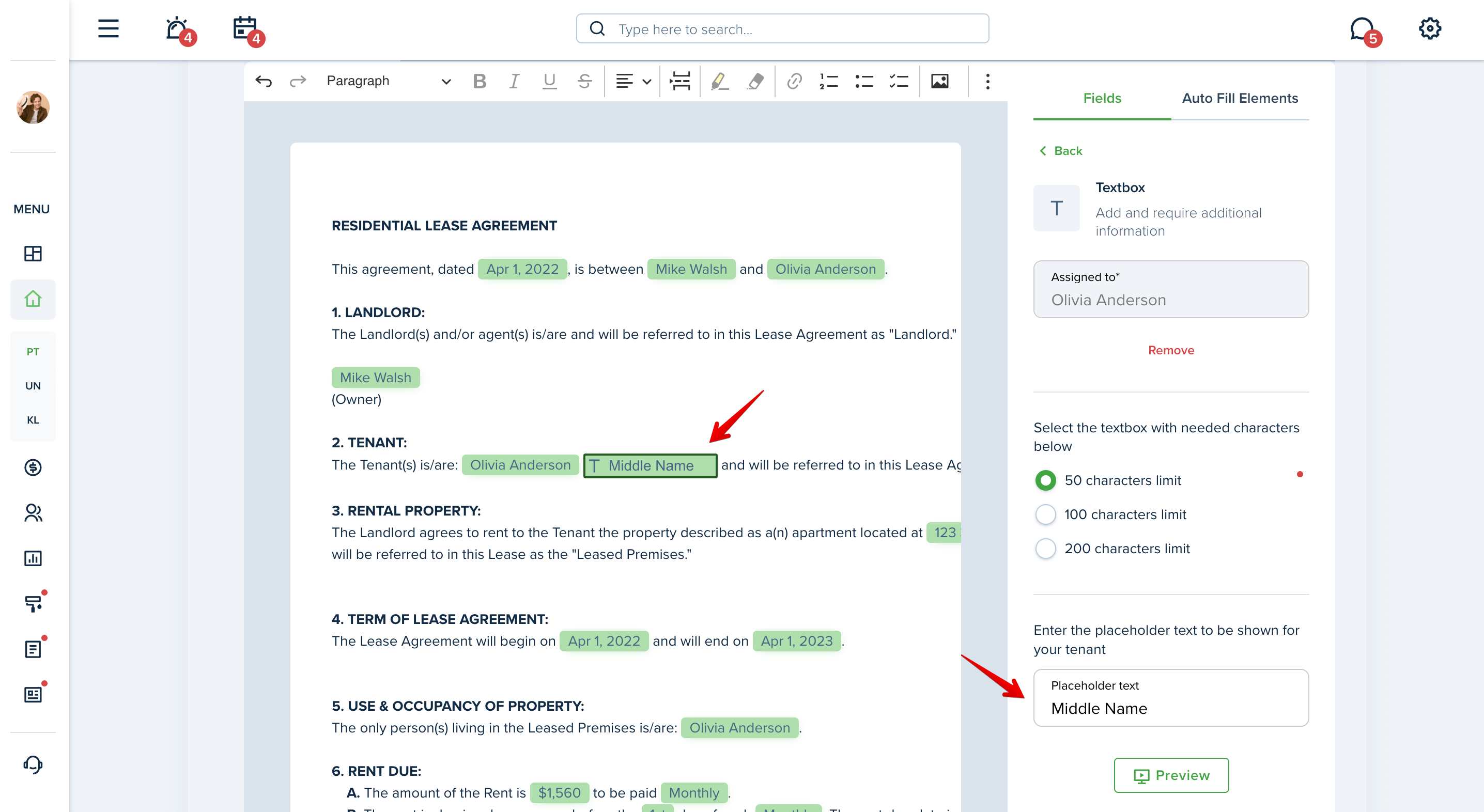Open Assigned to field
Image resolution: width=1484 pixels, height=812 pixels.
coord(1170,289)
